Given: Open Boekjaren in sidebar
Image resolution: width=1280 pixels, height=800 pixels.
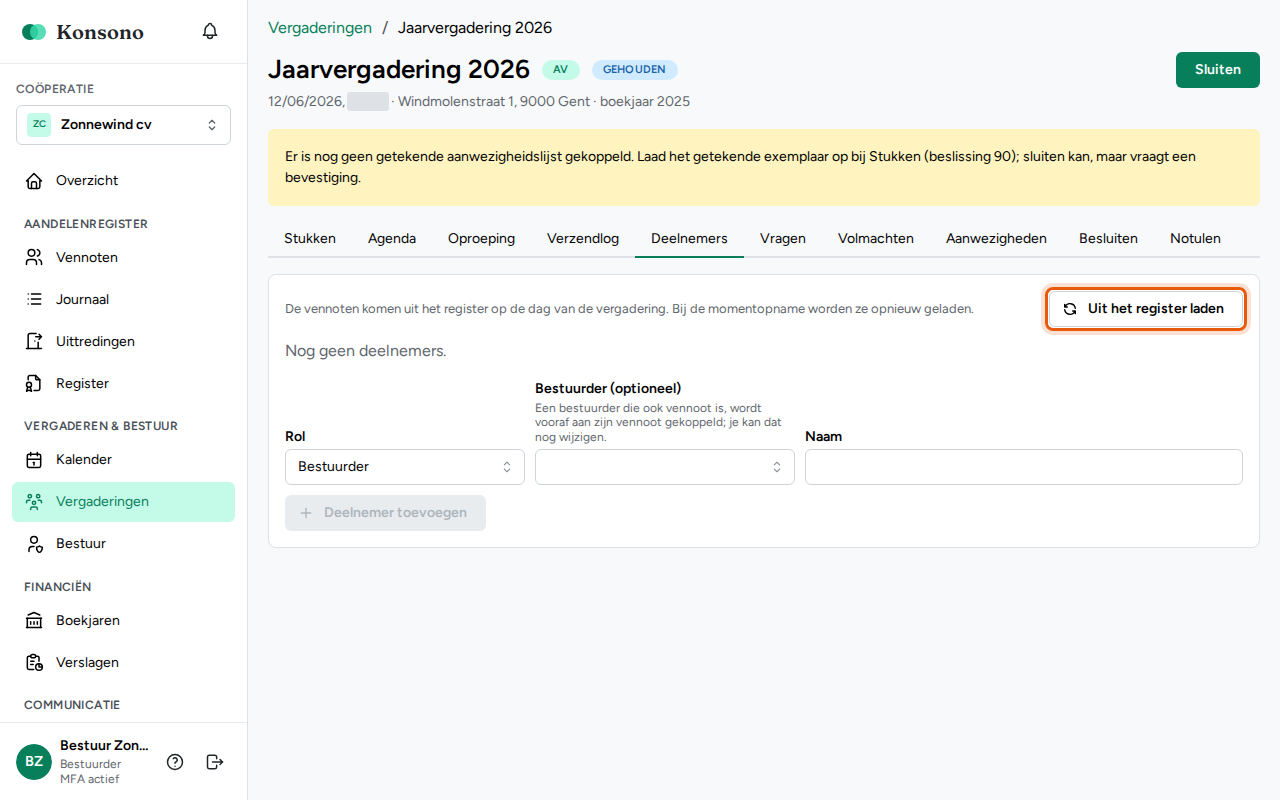Looking at the screenshot, I should 123,621.
